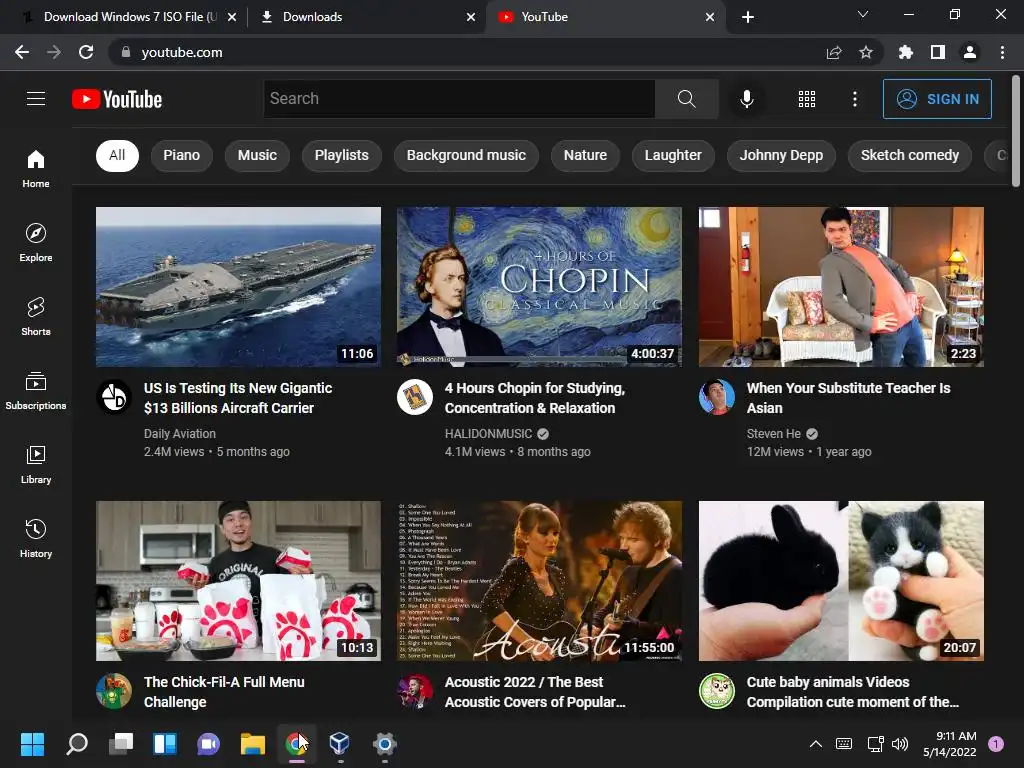This screenshot has height=768, width=1024.
Task: Open YouTube settings three-dot menu
Action: click(x=854, y=99)
